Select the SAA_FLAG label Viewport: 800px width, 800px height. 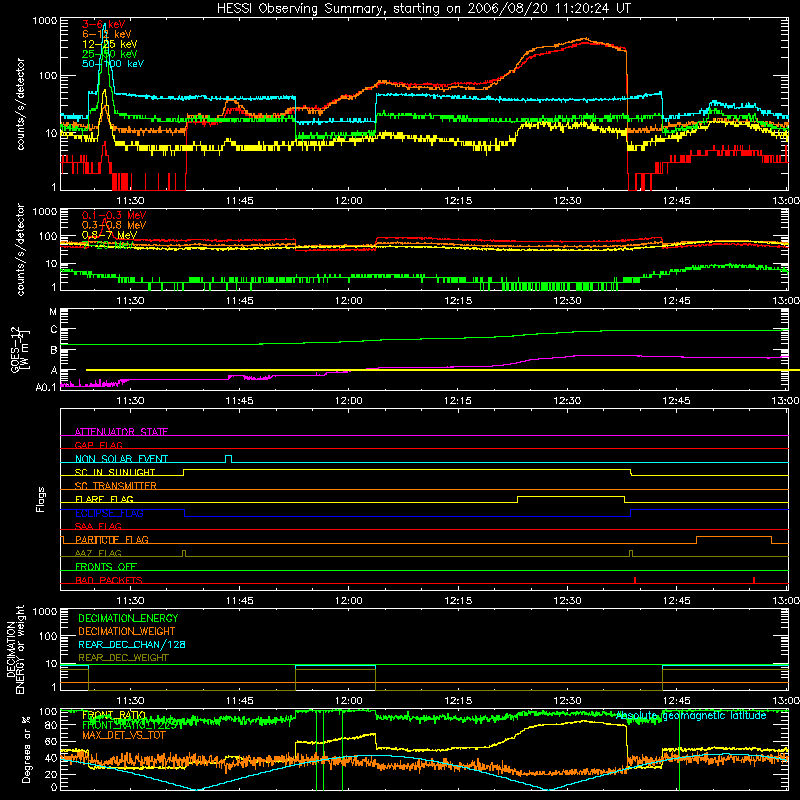click(98, 526)
